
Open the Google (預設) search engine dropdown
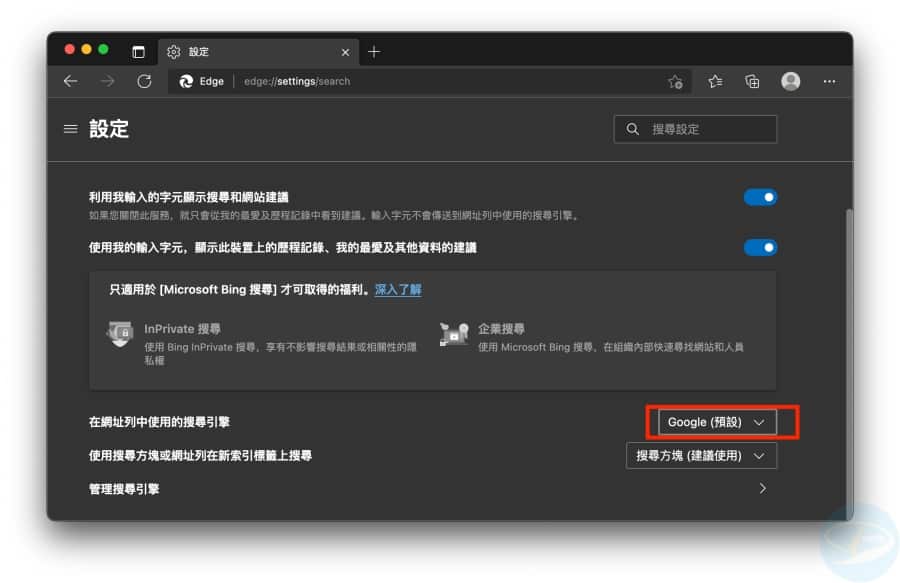(716, 422)
